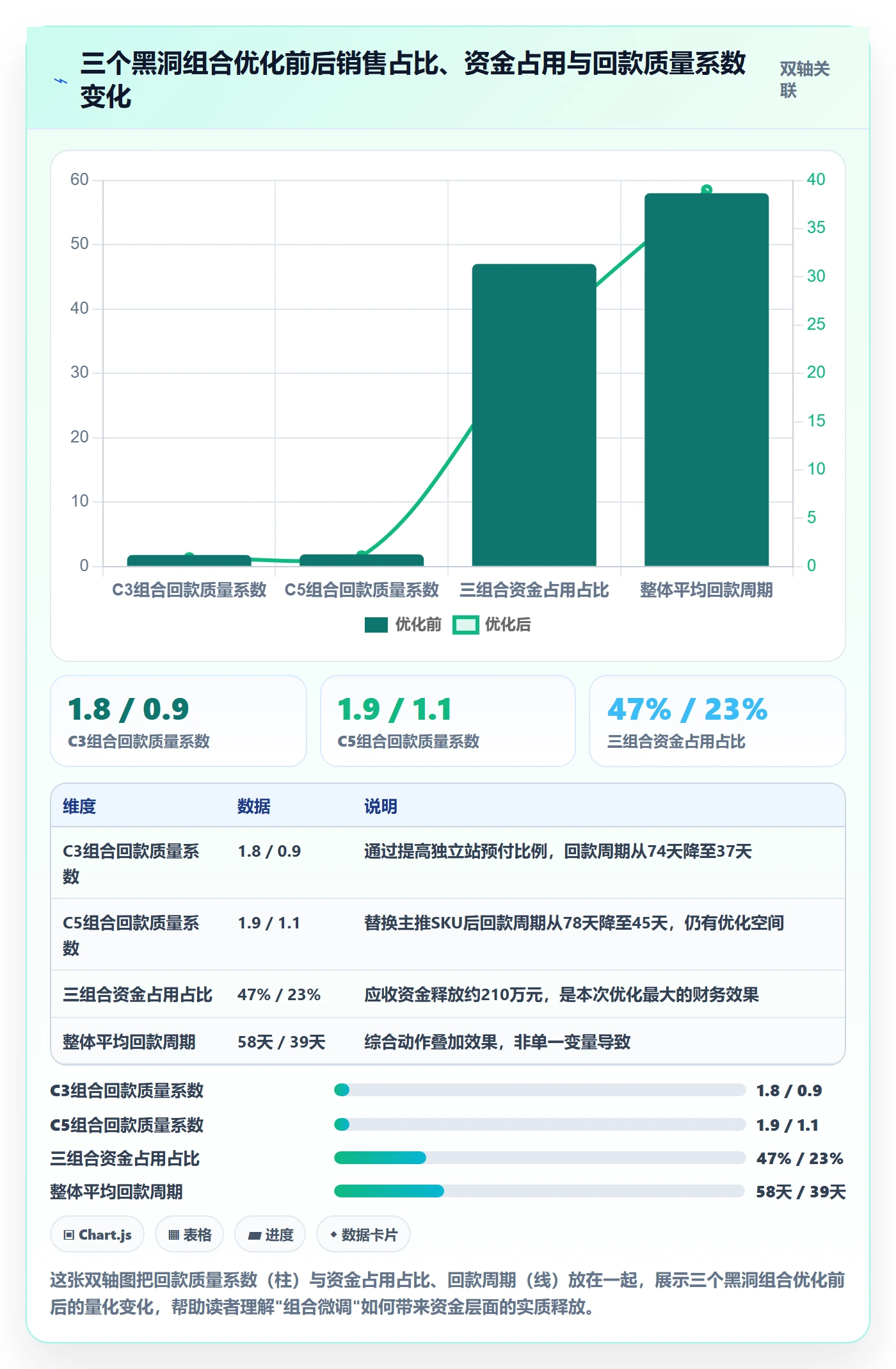
Task: Click the 通过提高独立站预付比例 description cell
Action: point(558,851)
